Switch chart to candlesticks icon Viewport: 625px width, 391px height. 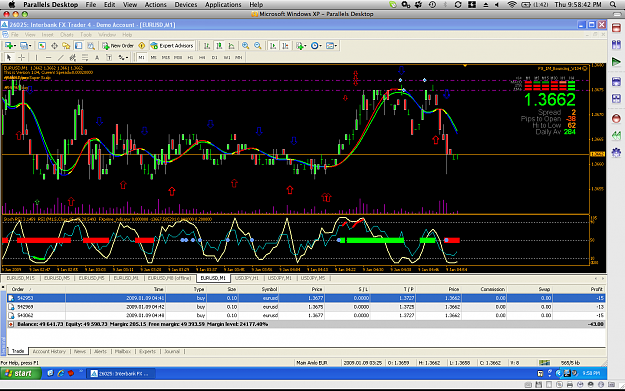click(219, 46)
